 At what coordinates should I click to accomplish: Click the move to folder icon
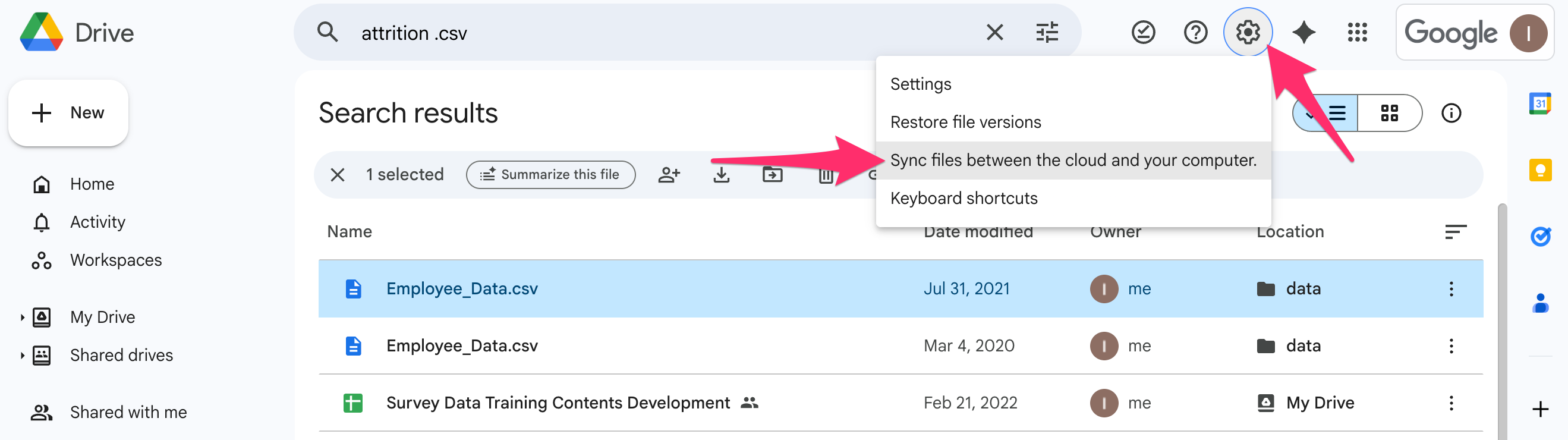(x=773, y=175)
